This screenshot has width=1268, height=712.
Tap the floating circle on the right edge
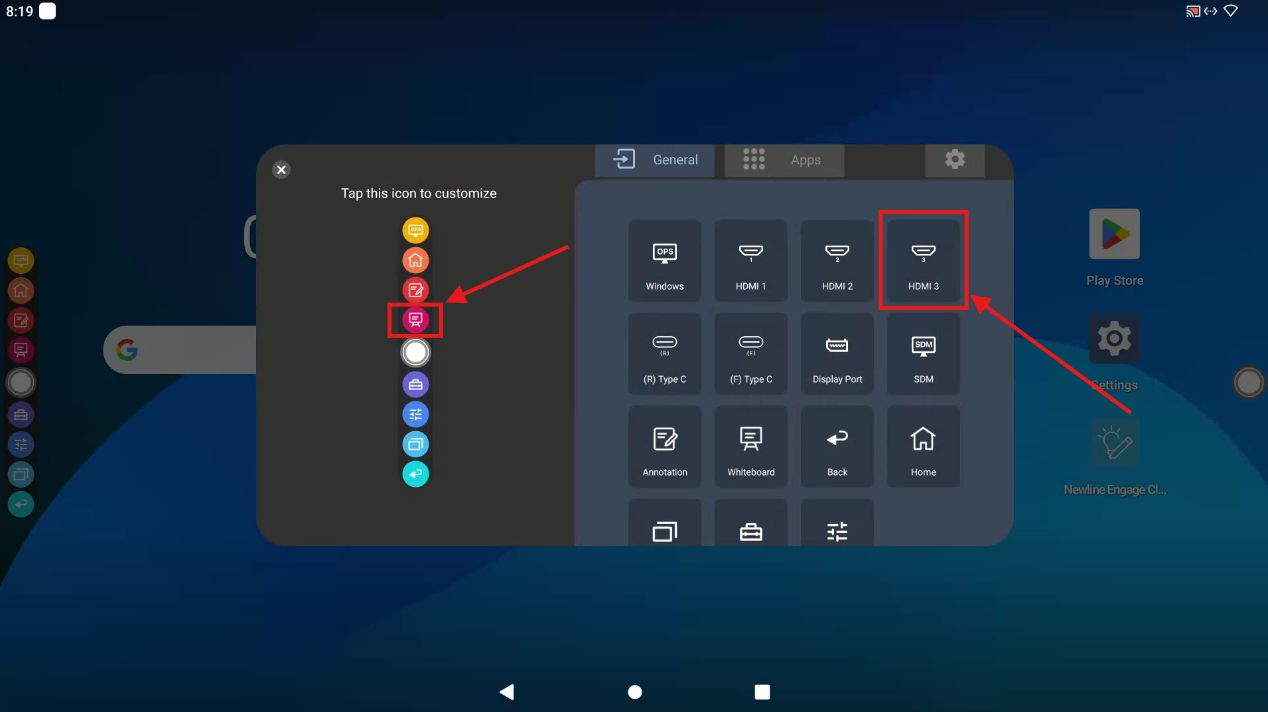click(1248, 382)
